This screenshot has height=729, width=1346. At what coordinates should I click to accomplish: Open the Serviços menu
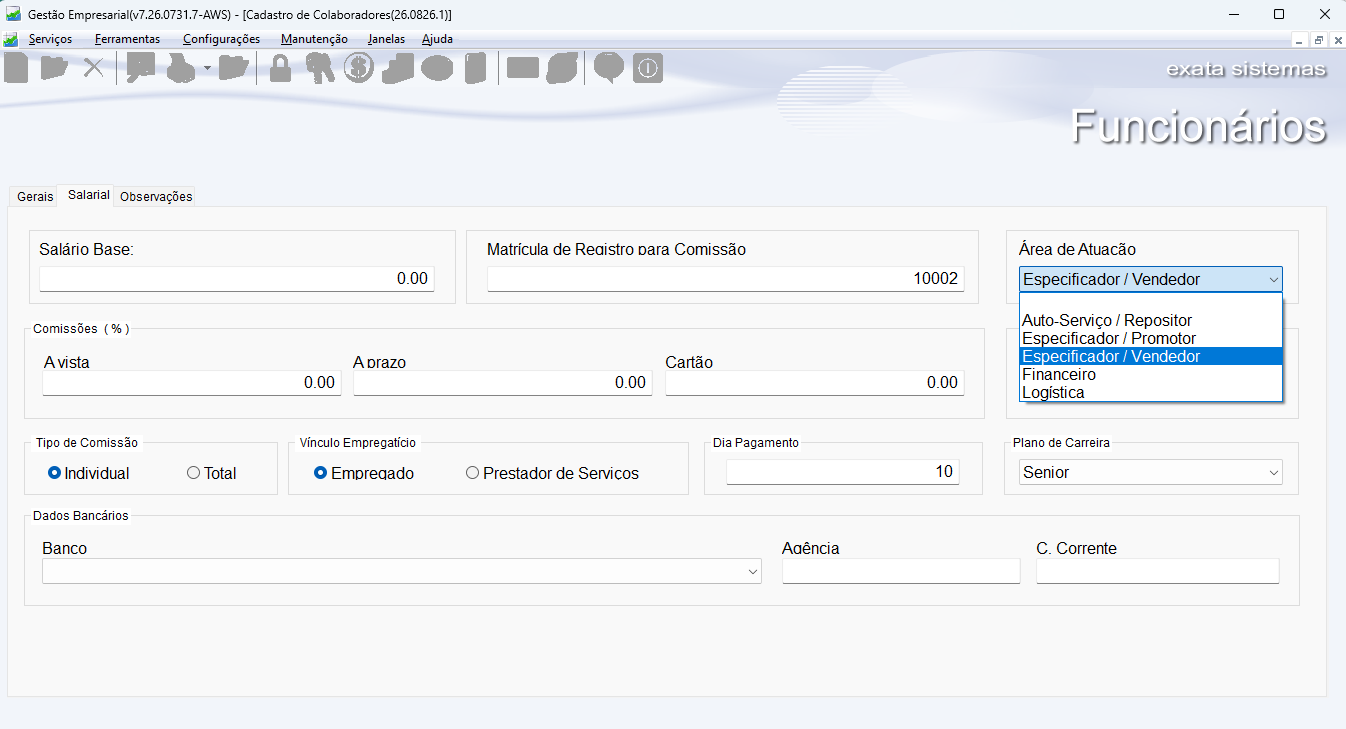pos(50,39)
